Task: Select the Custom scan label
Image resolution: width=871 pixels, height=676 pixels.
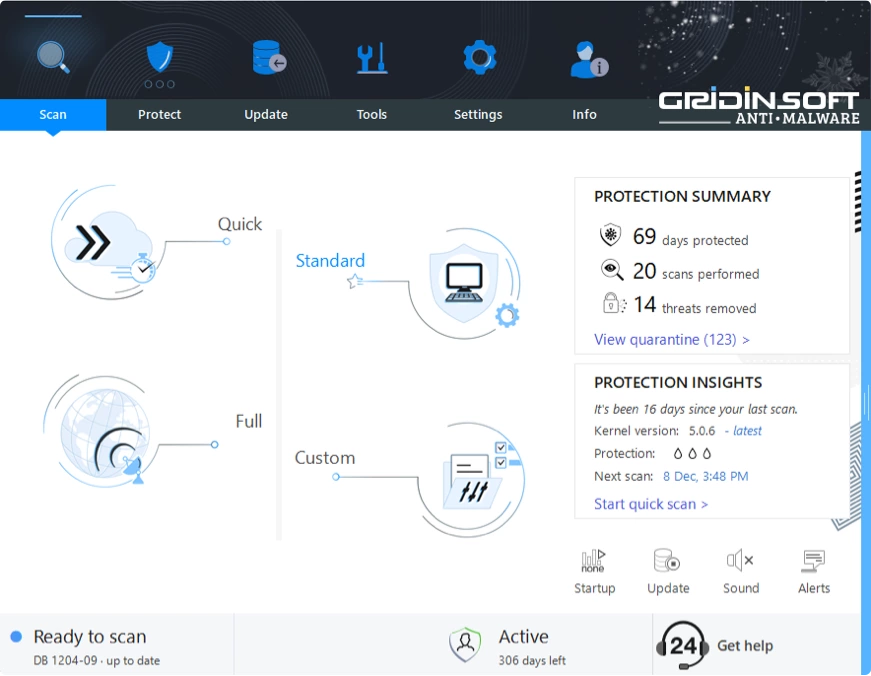Action: 324,458
